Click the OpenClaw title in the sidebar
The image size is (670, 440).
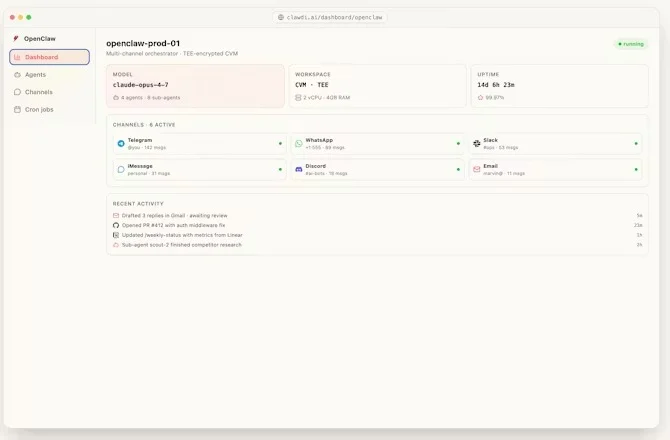pyautogui.click(x=40, y=38)
